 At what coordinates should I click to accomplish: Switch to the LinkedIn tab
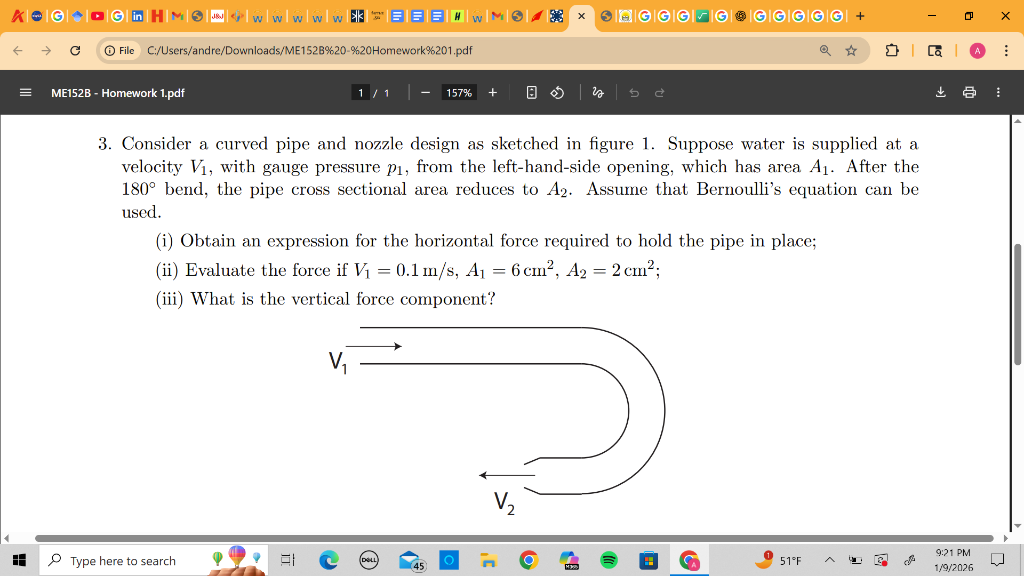coord(137,16)
